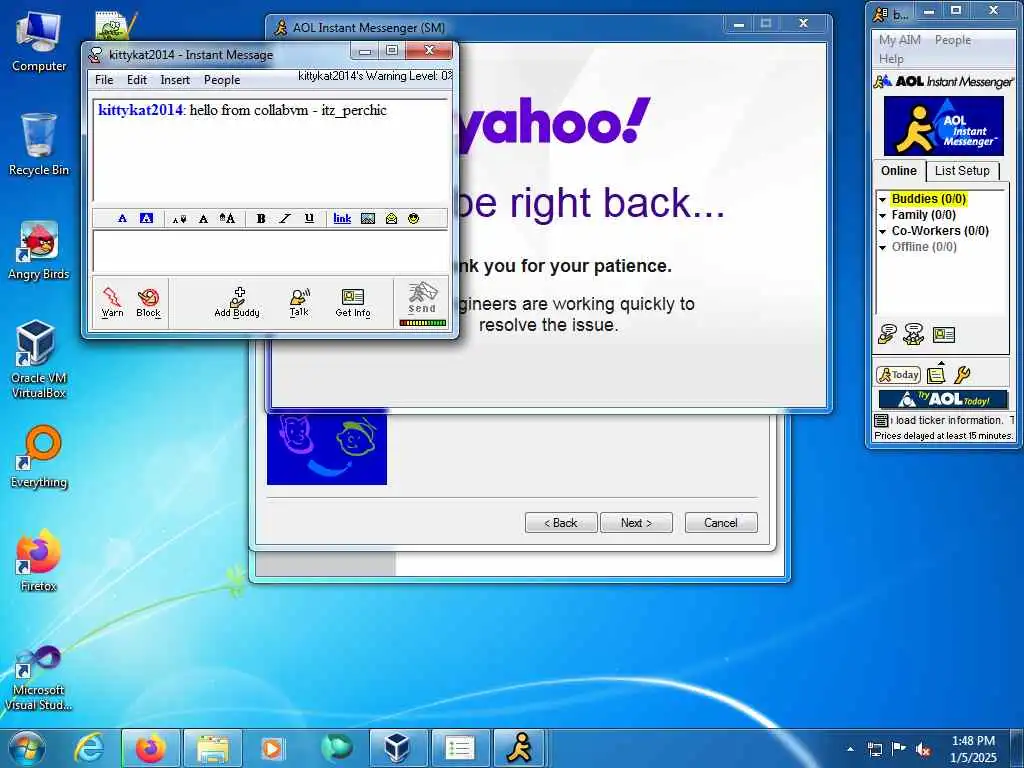
Task: Collapse the Co-Workers (0/0) group
Action: pos(882,231)
